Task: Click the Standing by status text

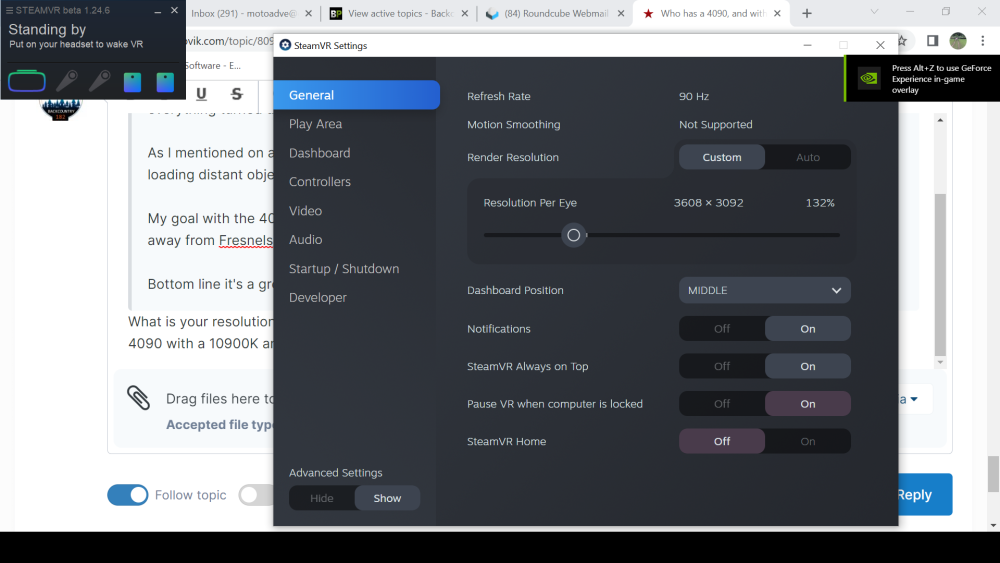Action: (x=47, y=29)
